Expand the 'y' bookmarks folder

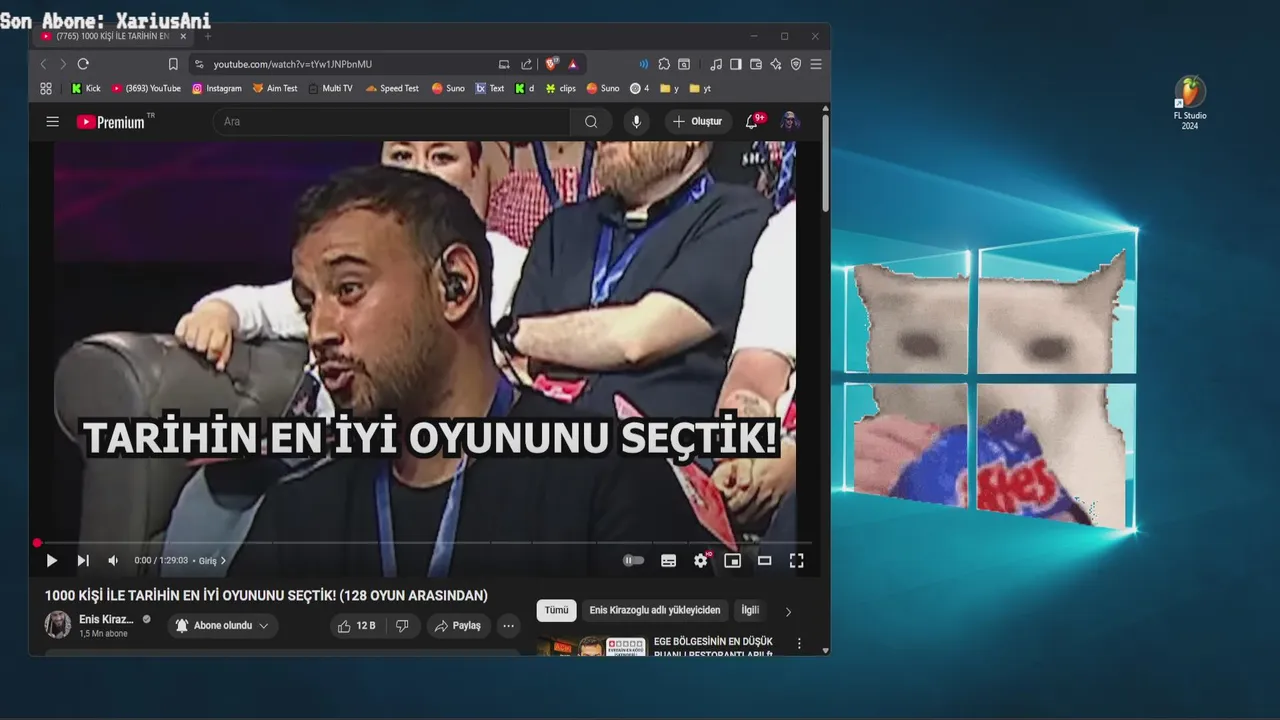670,88
